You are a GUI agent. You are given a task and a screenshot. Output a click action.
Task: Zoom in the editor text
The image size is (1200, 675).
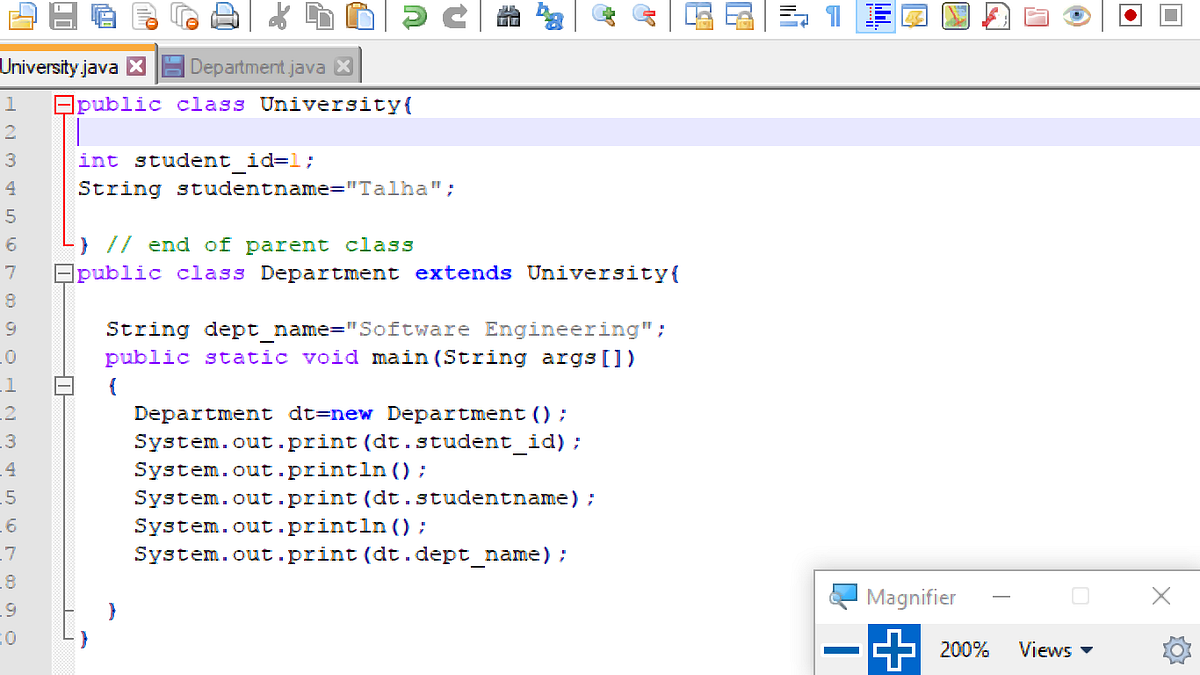pyautogui.click(x=603, y=15)
